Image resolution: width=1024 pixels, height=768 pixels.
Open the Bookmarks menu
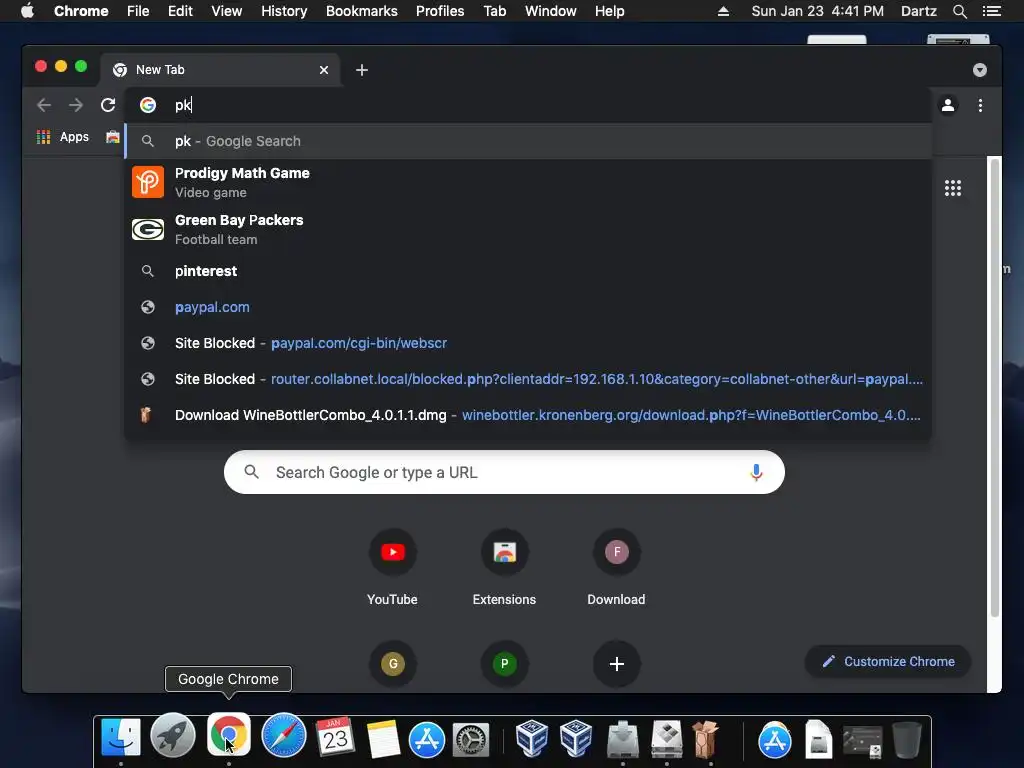pos(362,11)
